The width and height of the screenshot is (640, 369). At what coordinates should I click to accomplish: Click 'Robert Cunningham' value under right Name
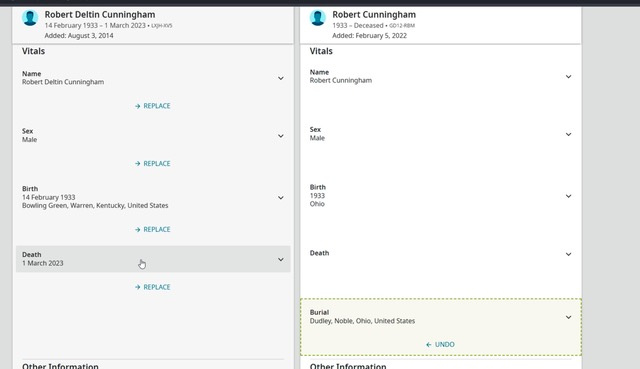tap(341, 80)
